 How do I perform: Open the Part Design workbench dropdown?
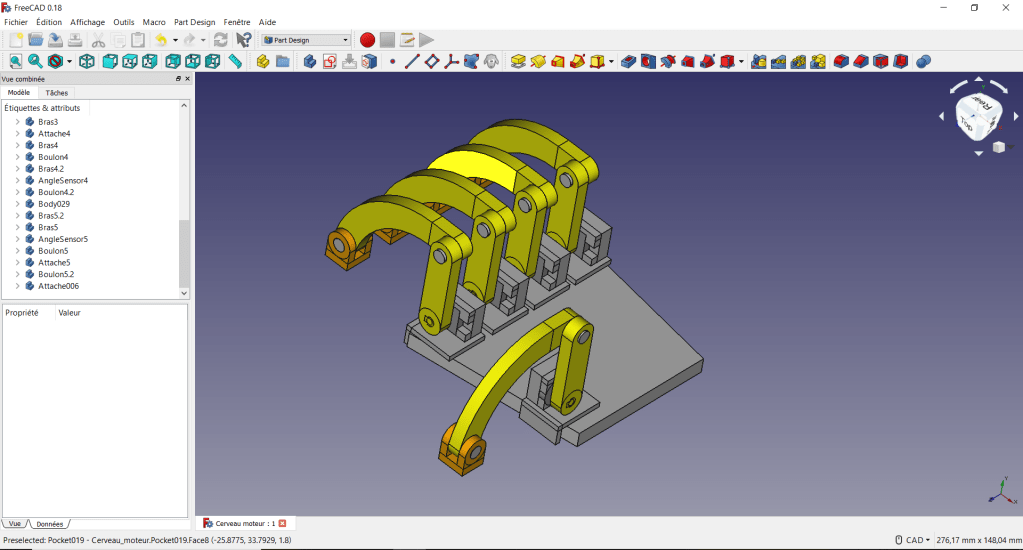[x=306, y=40]
